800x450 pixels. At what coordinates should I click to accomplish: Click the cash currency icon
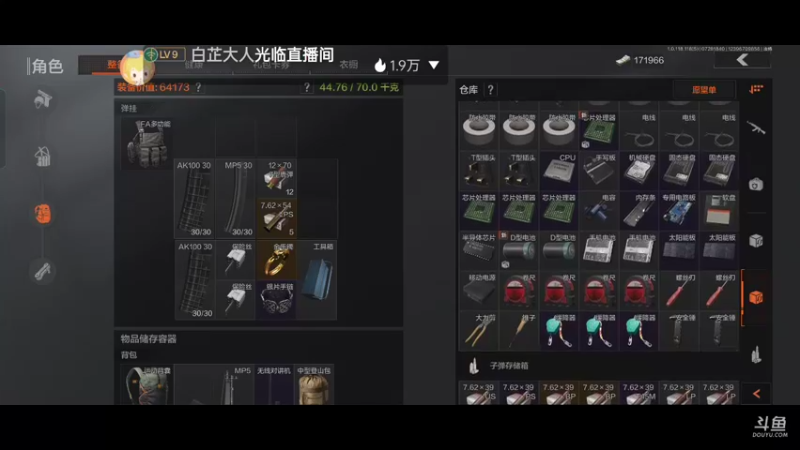(x=622, y=61)
